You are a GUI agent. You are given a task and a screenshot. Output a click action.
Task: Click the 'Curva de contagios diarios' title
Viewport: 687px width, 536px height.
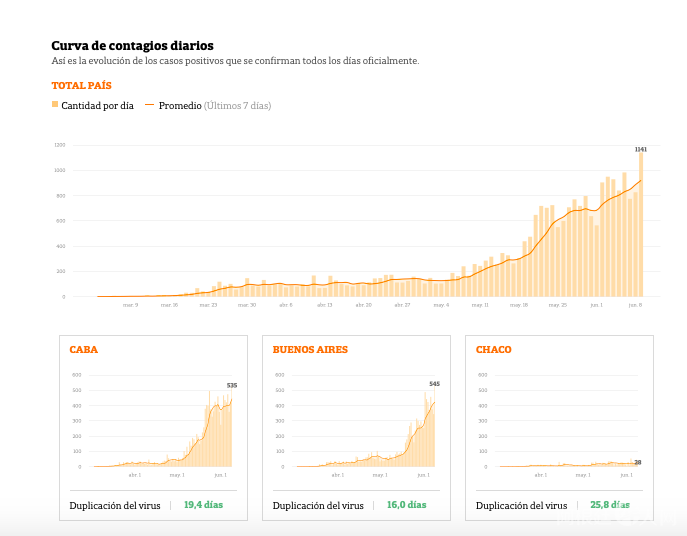tap(132, 46)
